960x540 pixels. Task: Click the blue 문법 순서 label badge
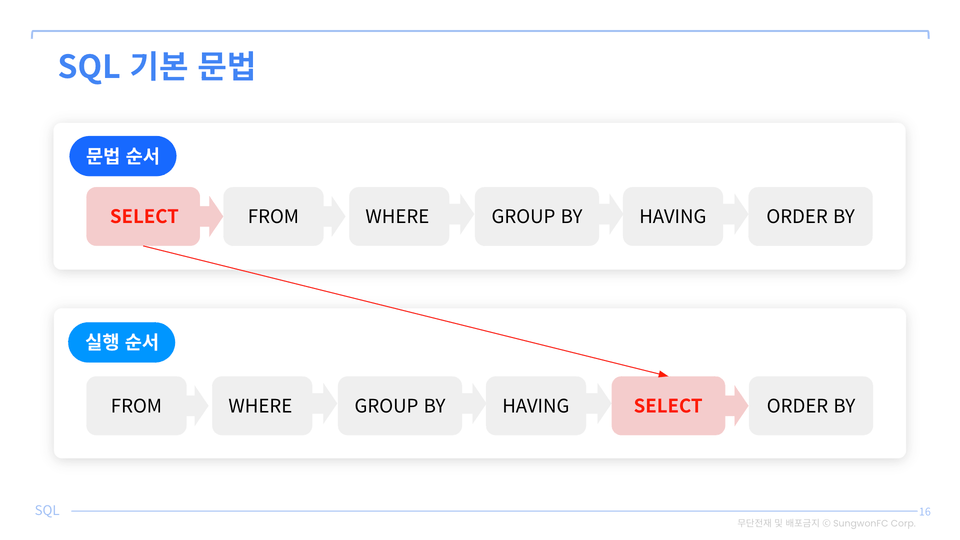tap(122, 157)
